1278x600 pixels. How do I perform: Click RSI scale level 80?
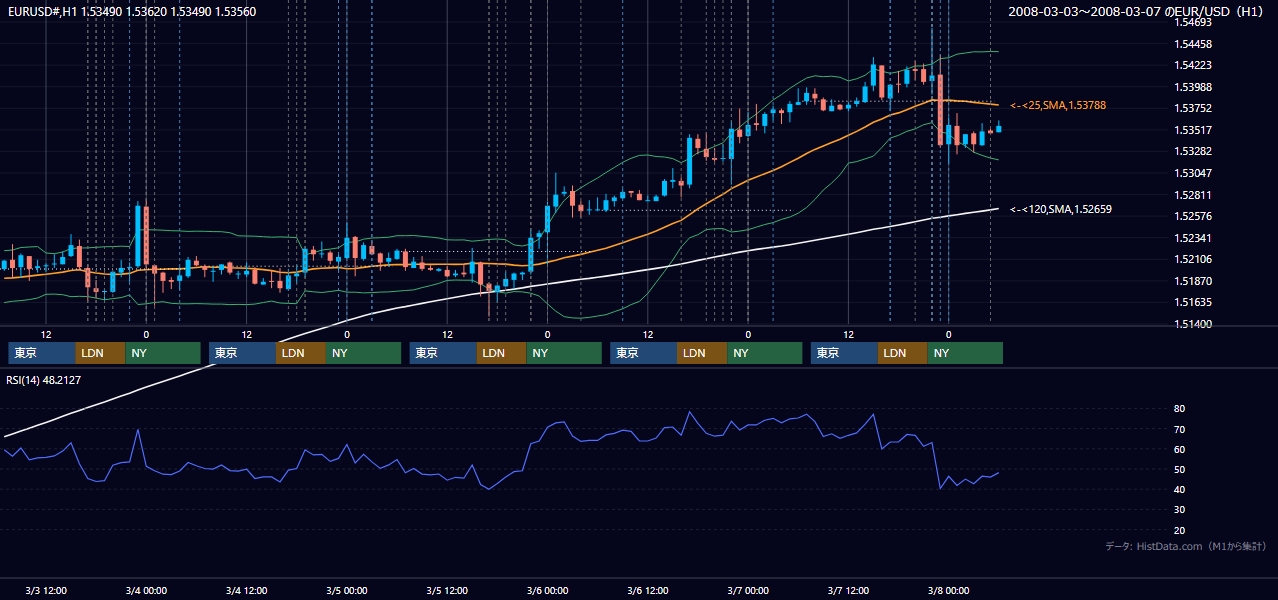click(1180, 409)
